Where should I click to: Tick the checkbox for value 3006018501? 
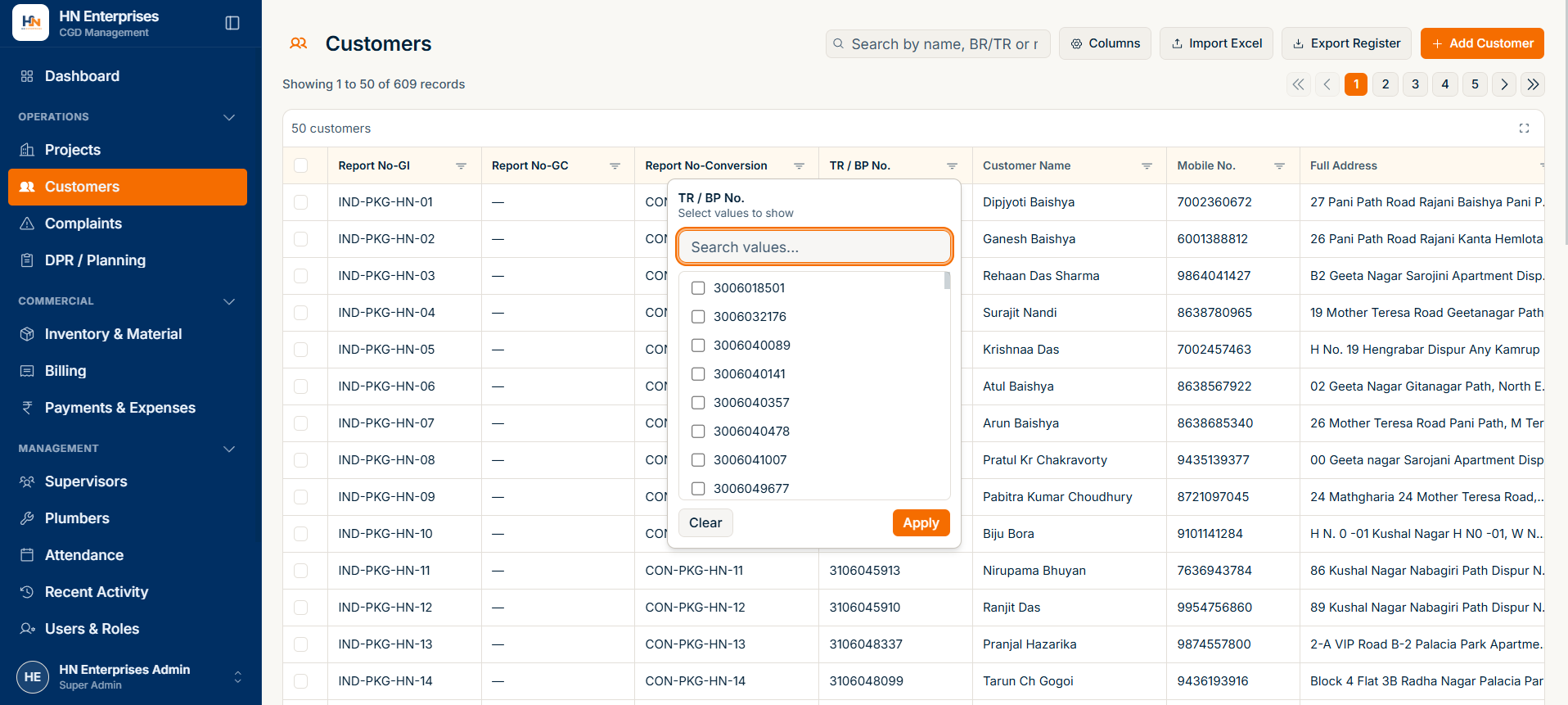(x=698, y=288)
